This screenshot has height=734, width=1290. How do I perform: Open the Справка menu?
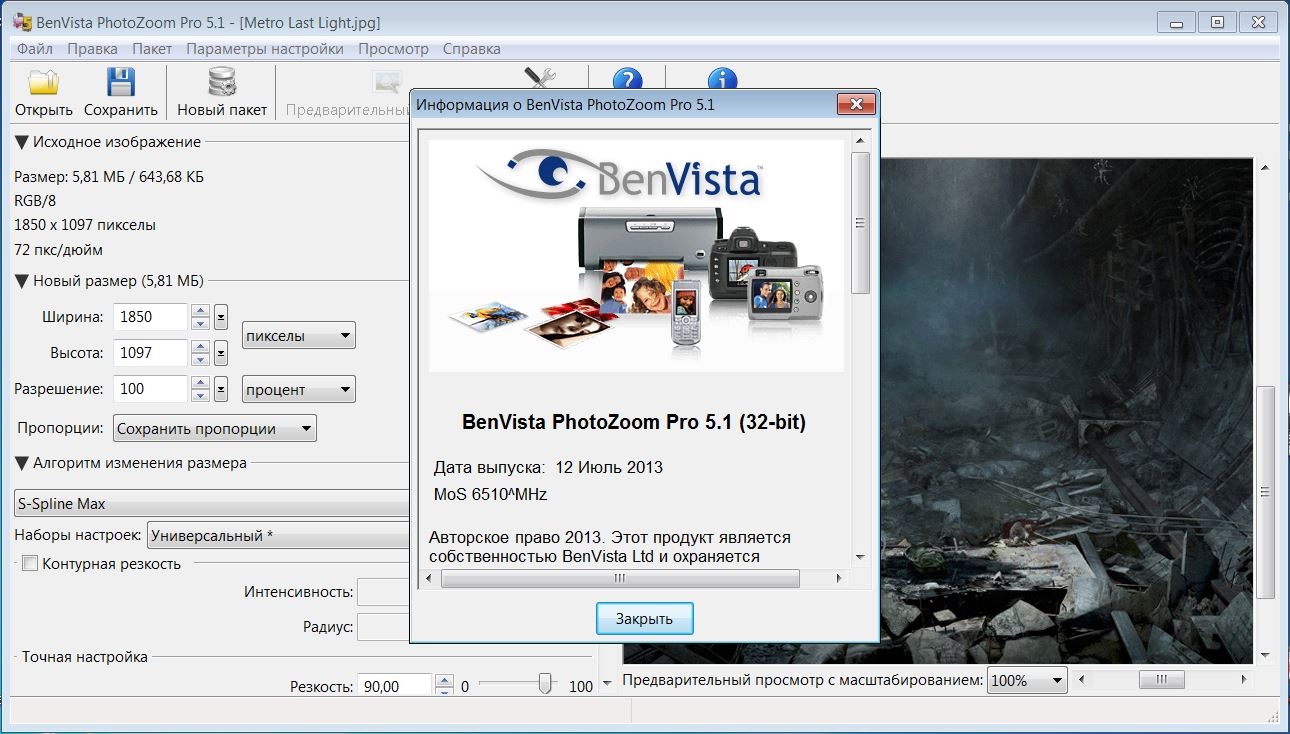pyautogui.click(x=471, y=48)
